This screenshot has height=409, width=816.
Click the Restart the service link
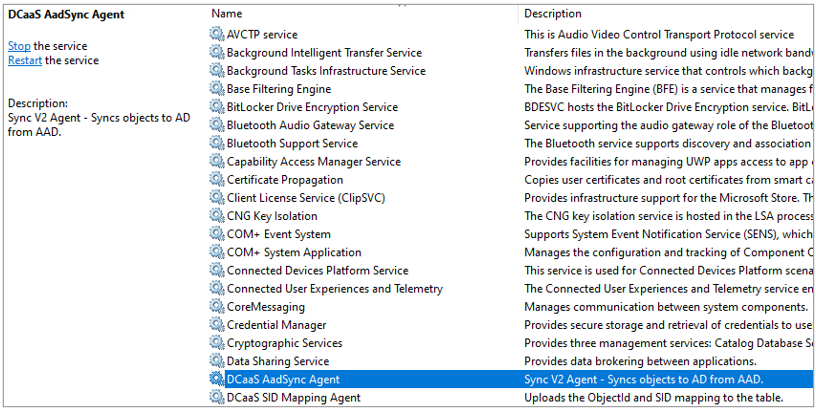click(x=25, y=60)
